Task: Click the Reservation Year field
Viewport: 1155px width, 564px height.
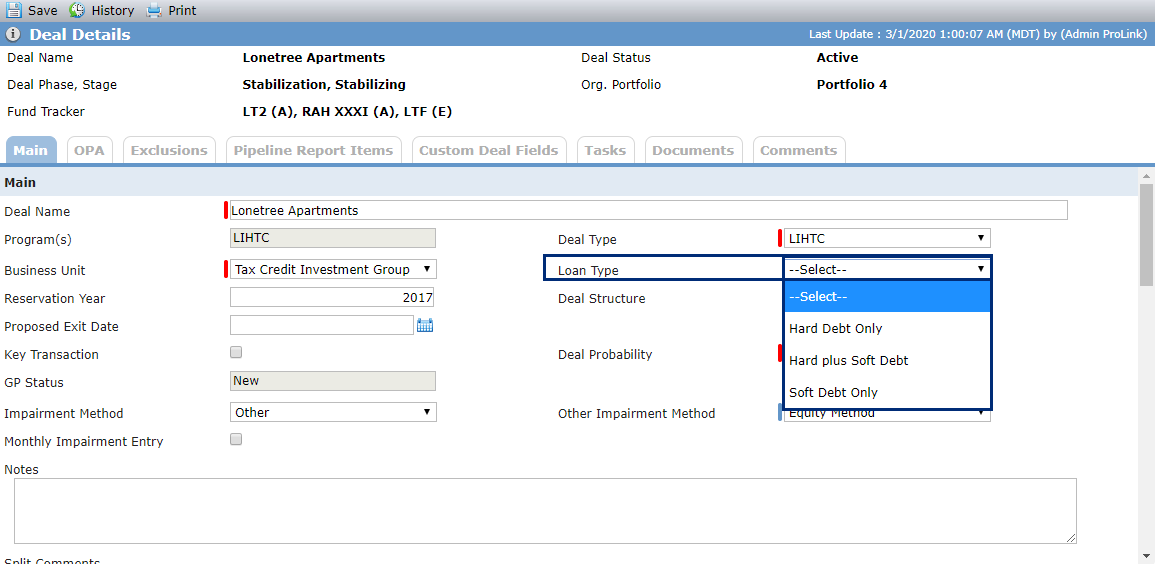Action: pos(332,297)
